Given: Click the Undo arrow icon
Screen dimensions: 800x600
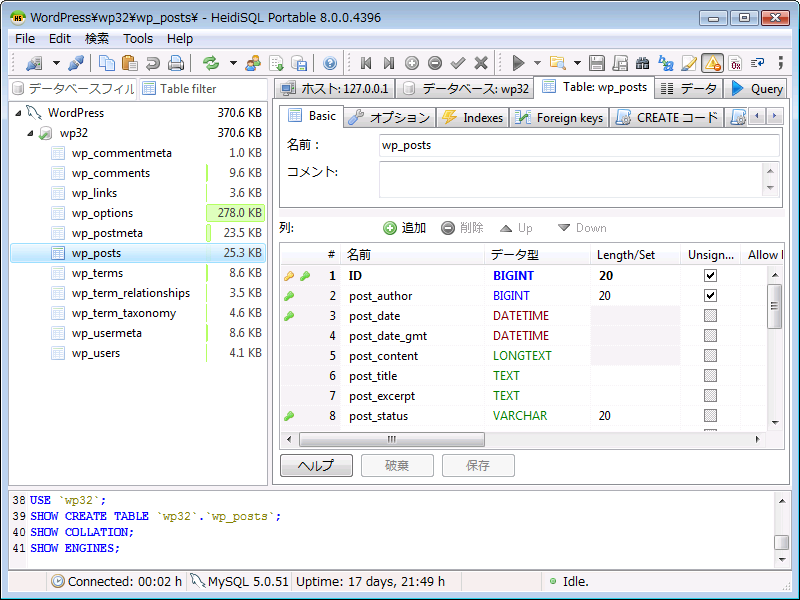Looking at the screenshot, I should (153, 63).
